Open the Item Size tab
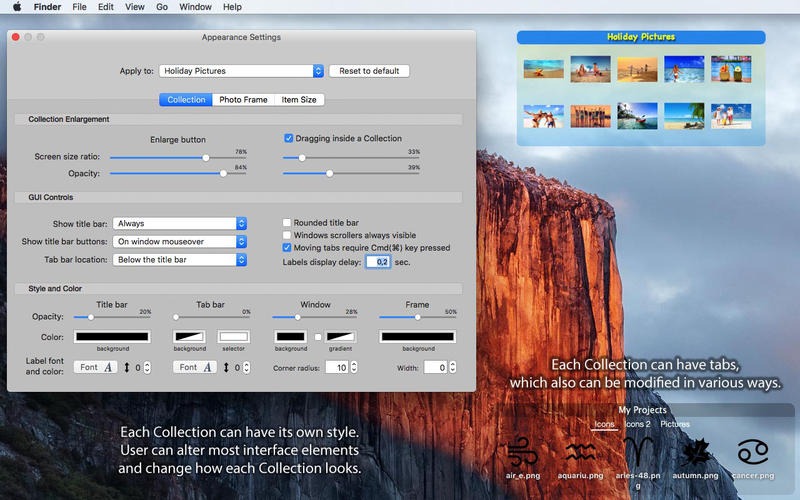This screenshot has width=800, height=500. click(299, 100)
